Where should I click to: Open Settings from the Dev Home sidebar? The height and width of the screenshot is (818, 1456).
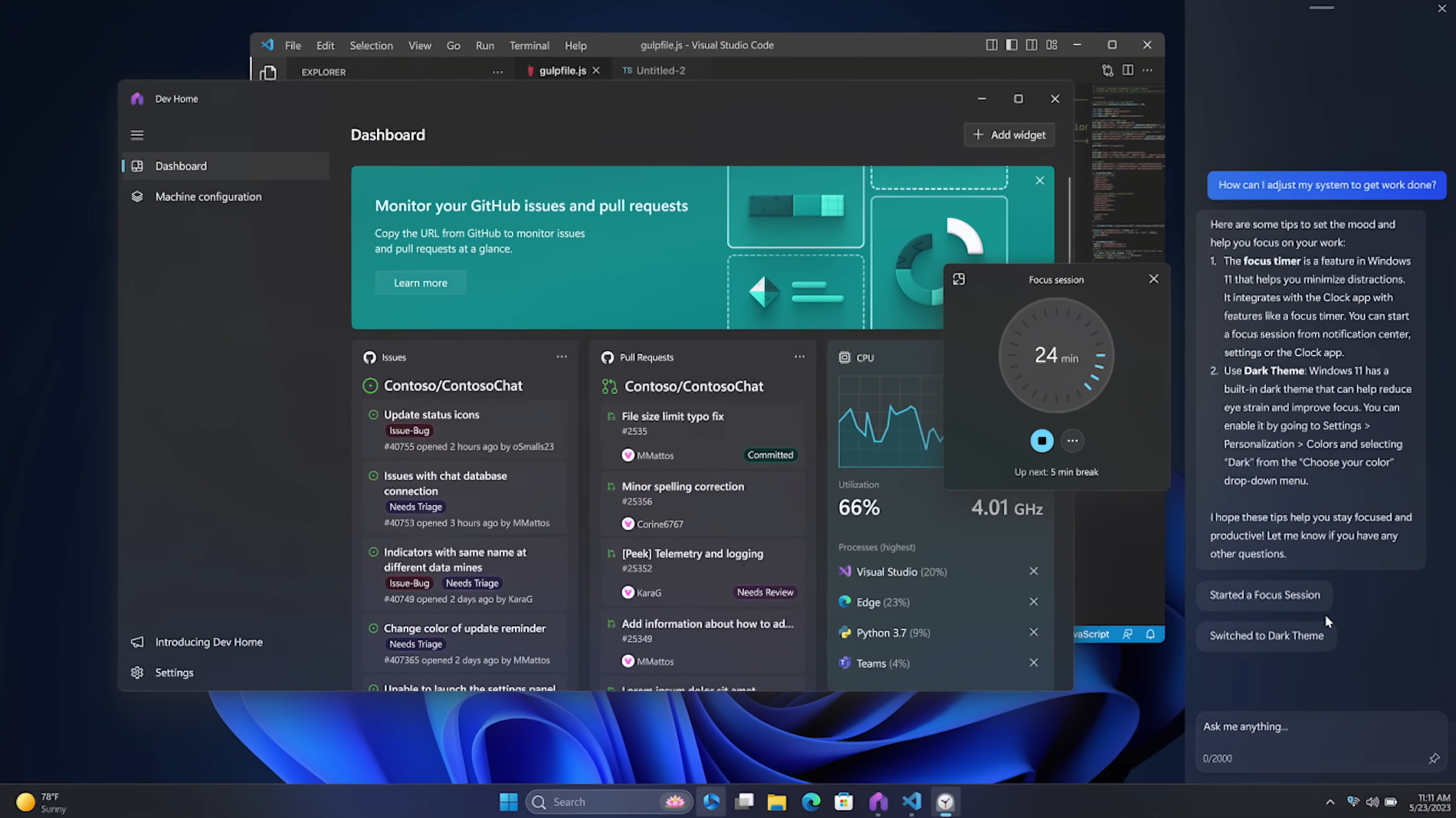pyautogui.click(x=174, y=672)
